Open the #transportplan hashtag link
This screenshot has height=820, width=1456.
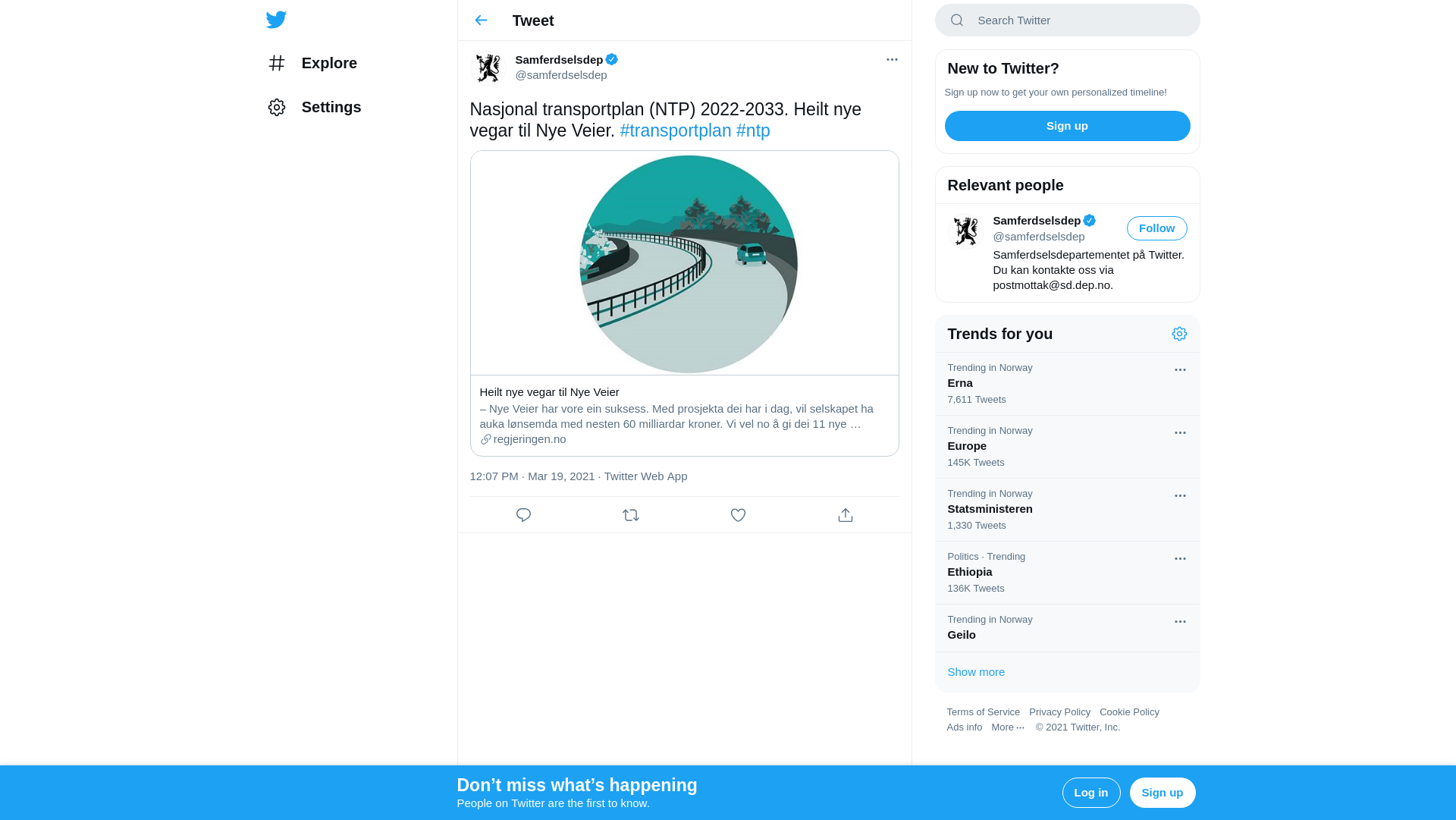coord(676,130)
